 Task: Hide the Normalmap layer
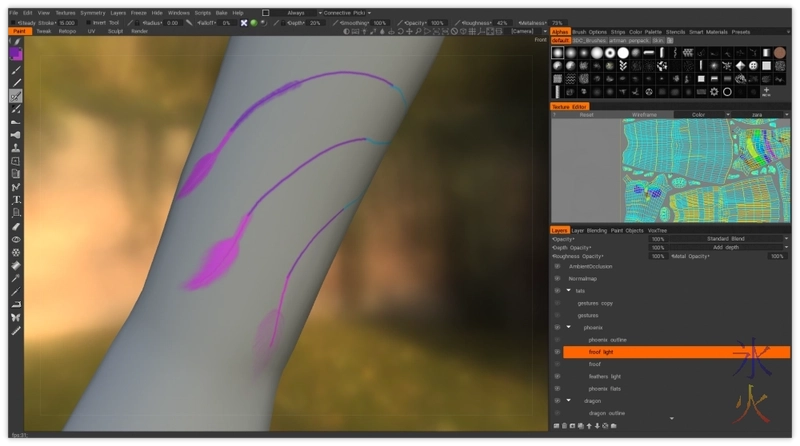(557, 278)
